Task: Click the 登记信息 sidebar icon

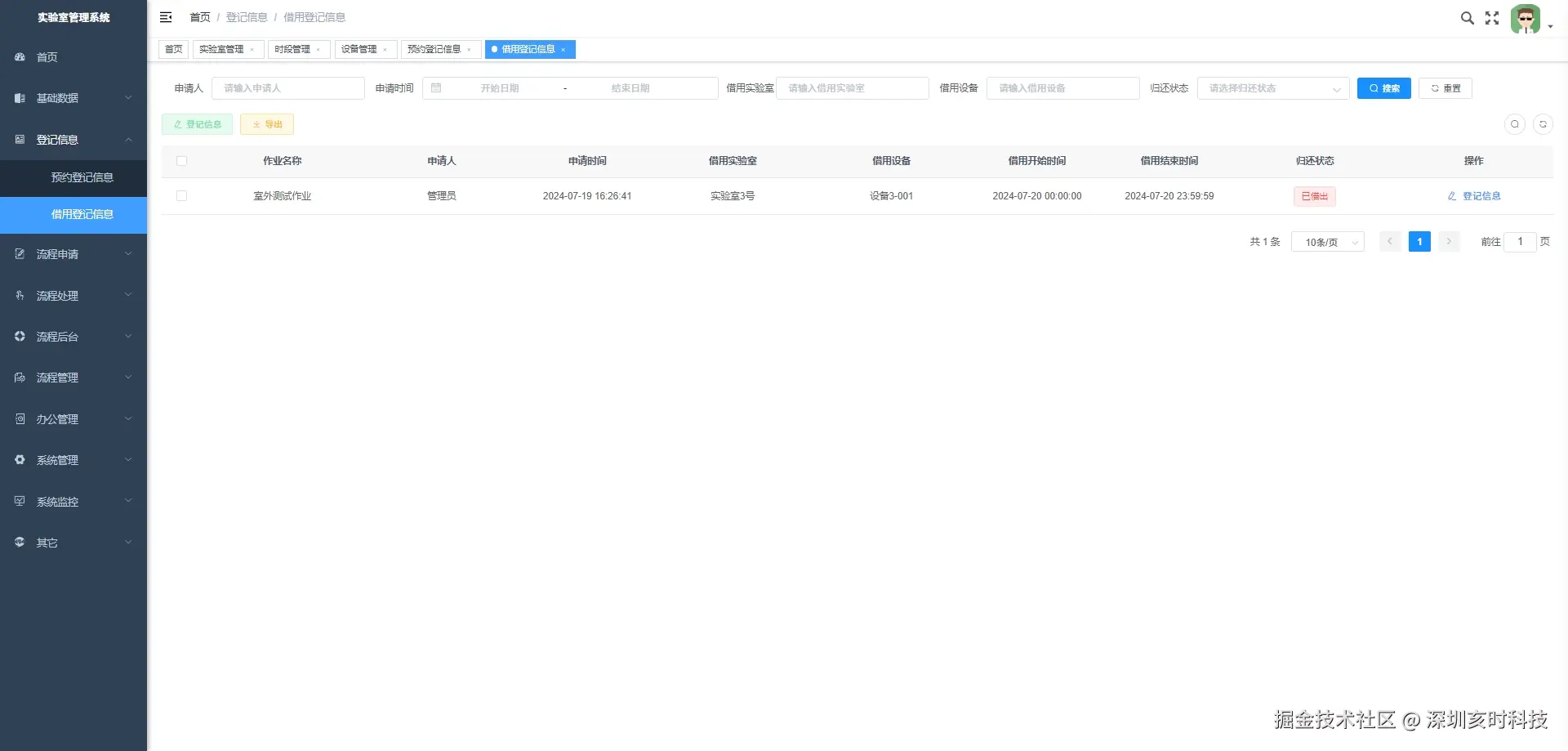Action: point(20,140)
